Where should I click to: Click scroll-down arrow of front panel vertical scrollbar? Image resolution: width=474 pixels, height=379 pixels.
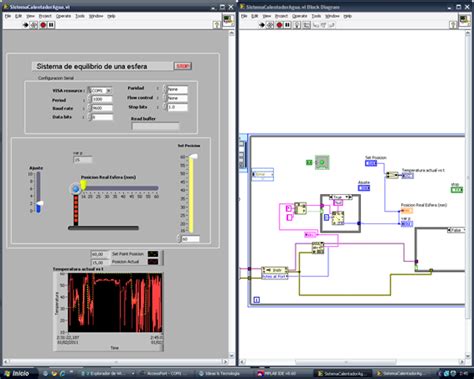coord(232,356)
